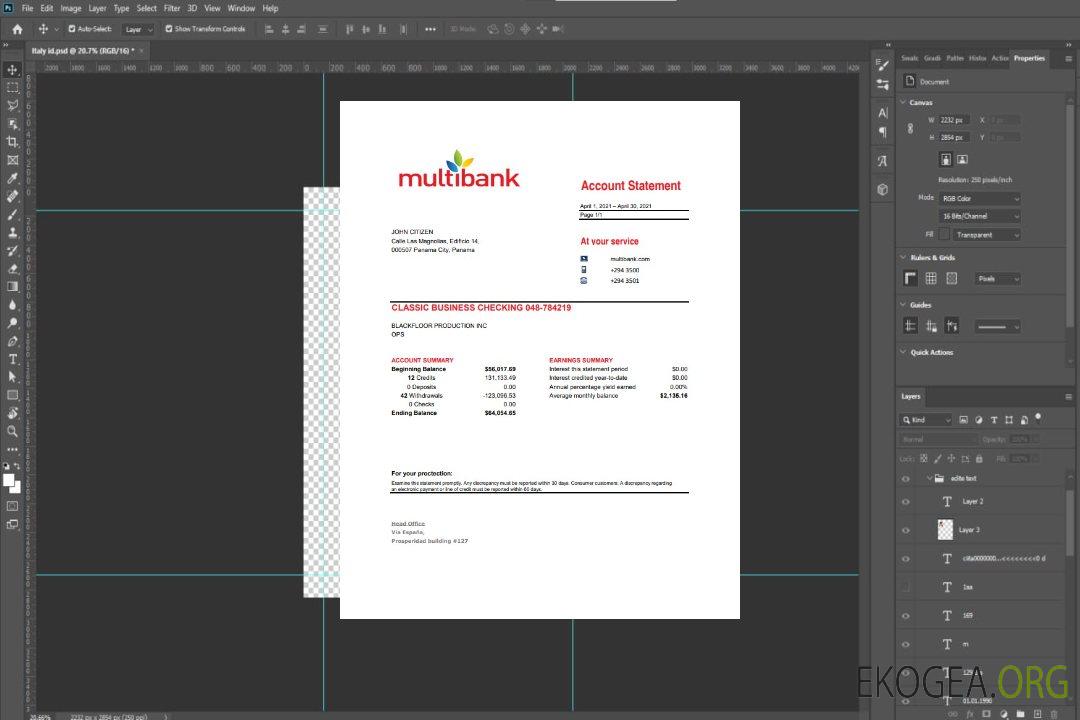Image resolution: width=1080 pixels, height=720 pixels.
Task: Open the 16 Bits/Channel dropdown
Action: coord(979,216)
